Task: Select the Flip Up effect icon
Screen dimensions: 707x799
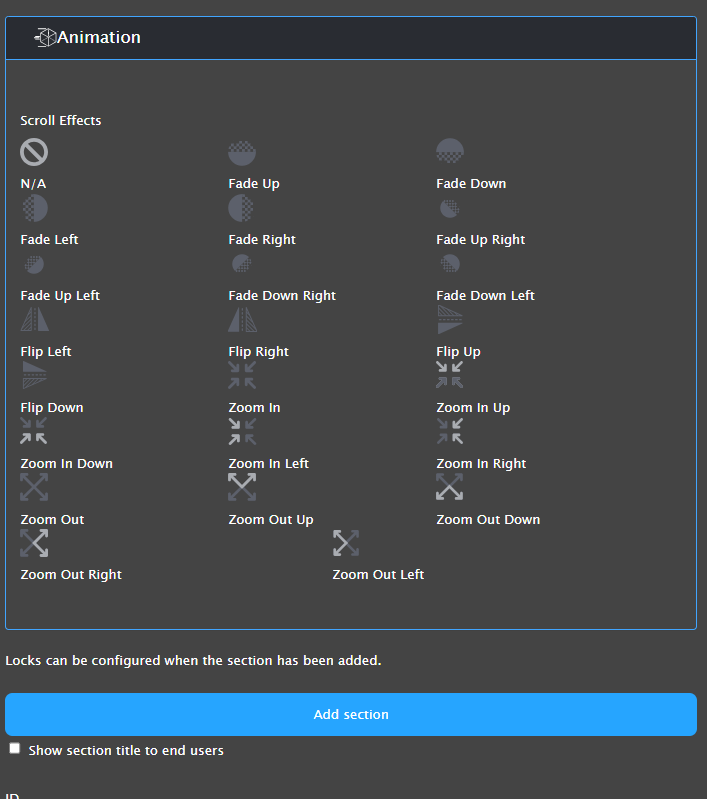Action: (x=450, y=319)
